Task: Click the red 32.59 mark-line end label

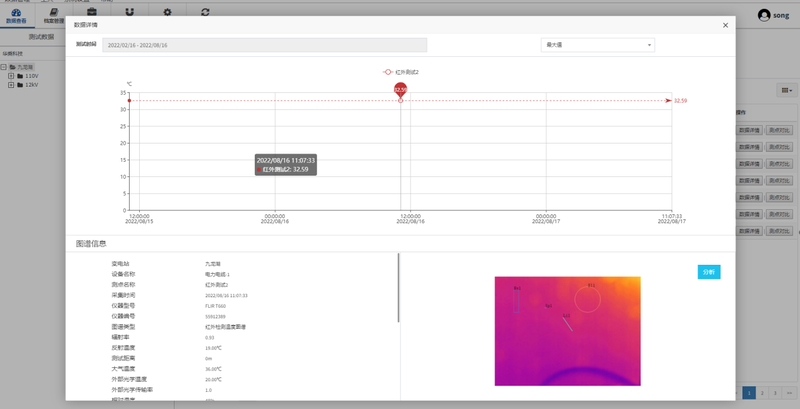Action: click(x=681, y=100)
